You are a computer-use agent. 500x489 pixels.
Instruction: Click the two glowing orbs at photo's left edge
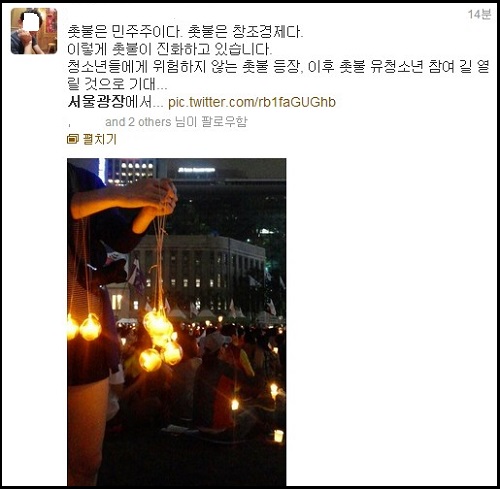(x=84, y=327)
